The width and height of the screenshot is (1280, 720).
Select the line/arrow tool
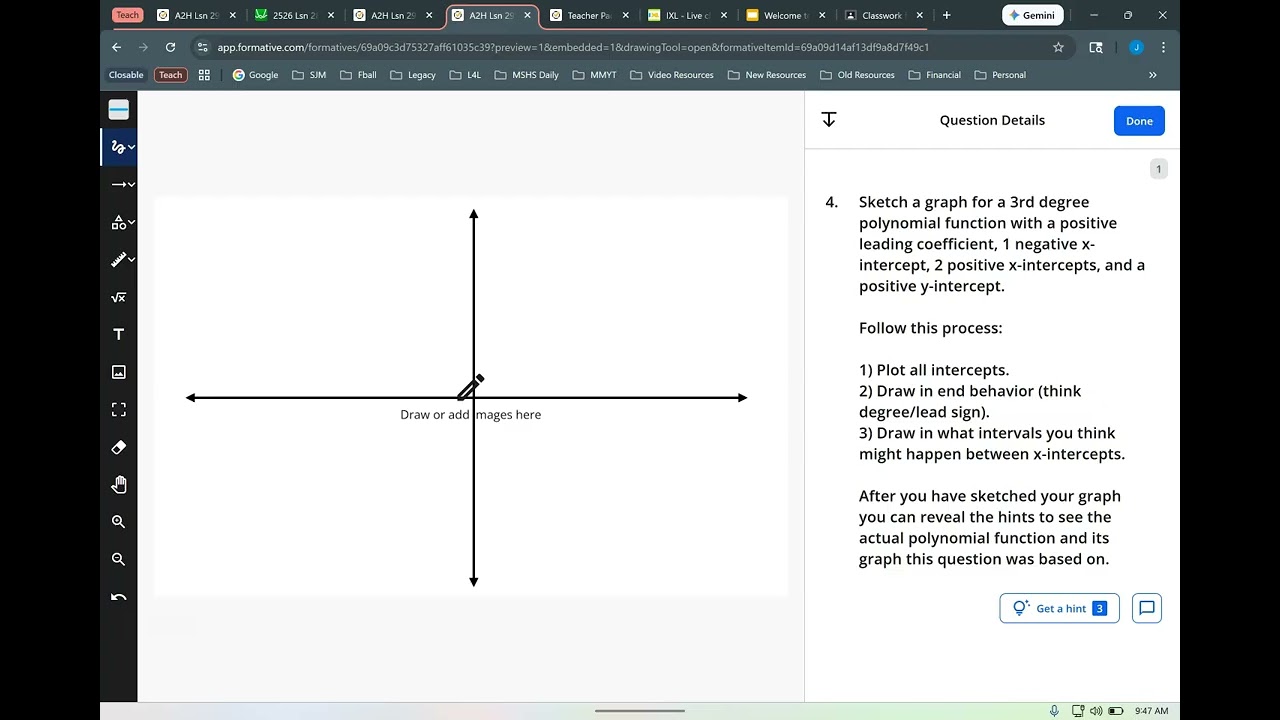coord(117,184)
